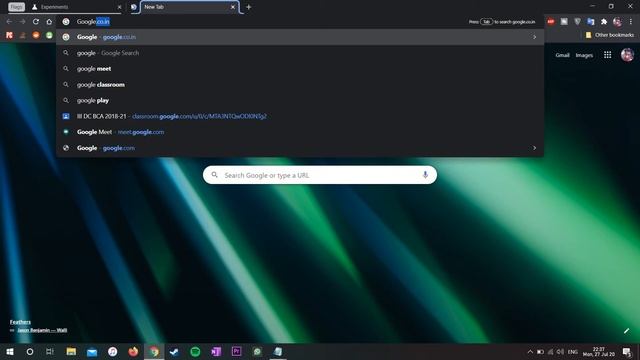Open the green round bookmark icon
Image resolution: width=640 pixels, height=360 pixels.
click(x=49, y=36)
